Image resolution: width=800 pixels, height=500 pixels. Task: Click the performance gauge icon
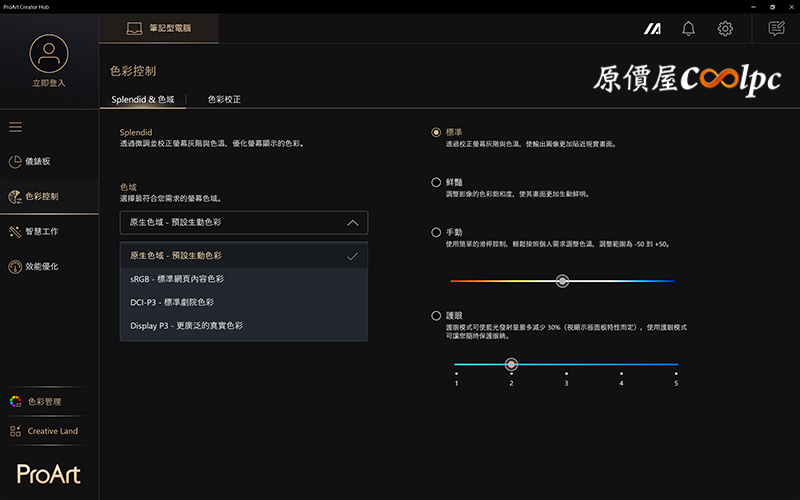tap(15, 267)
